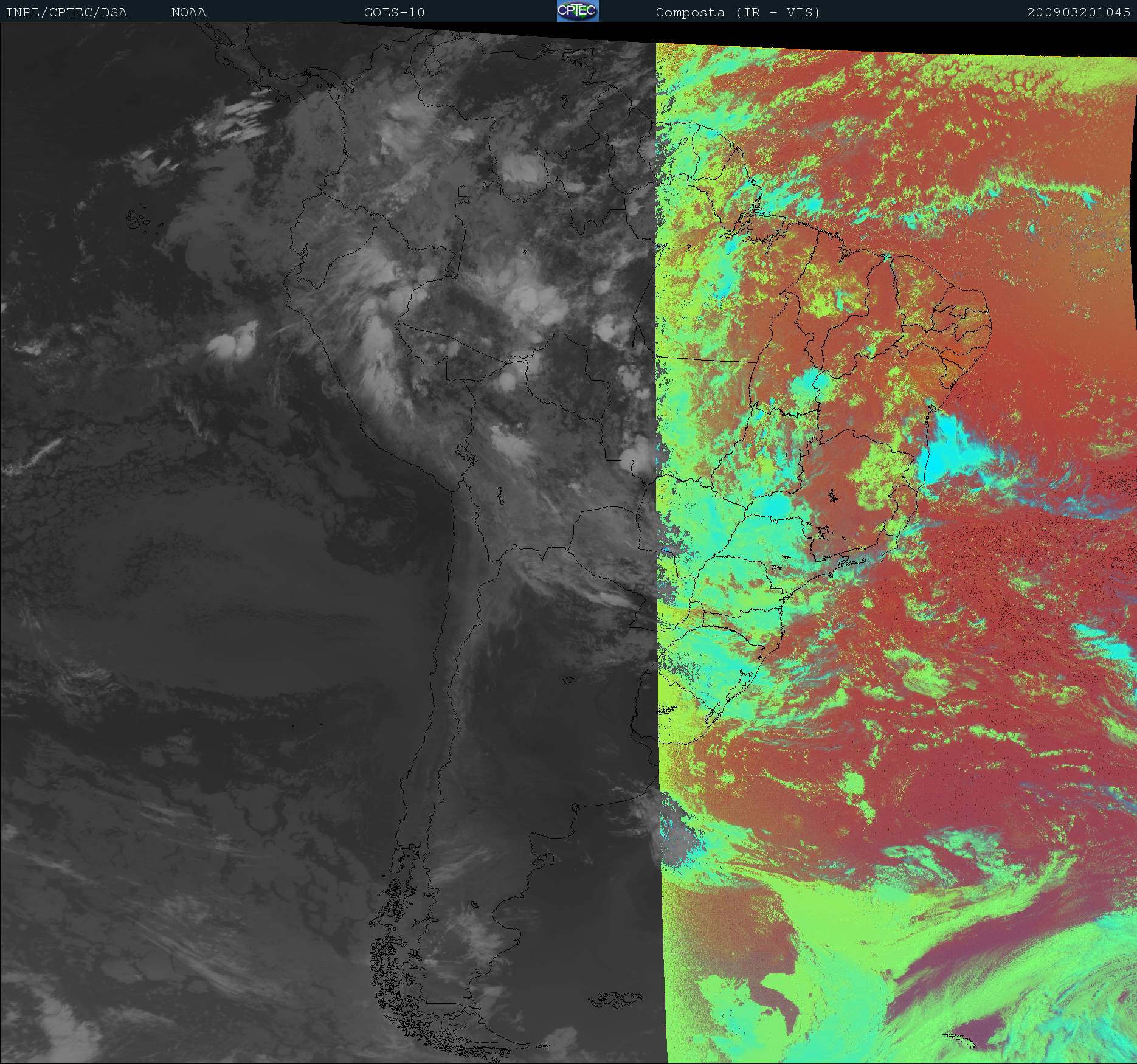Image resolution: width=1137 pixels, height=1064 pixels.
Task: Click the bright white storm cloud off the Peru coast
Action: point(232,342)
